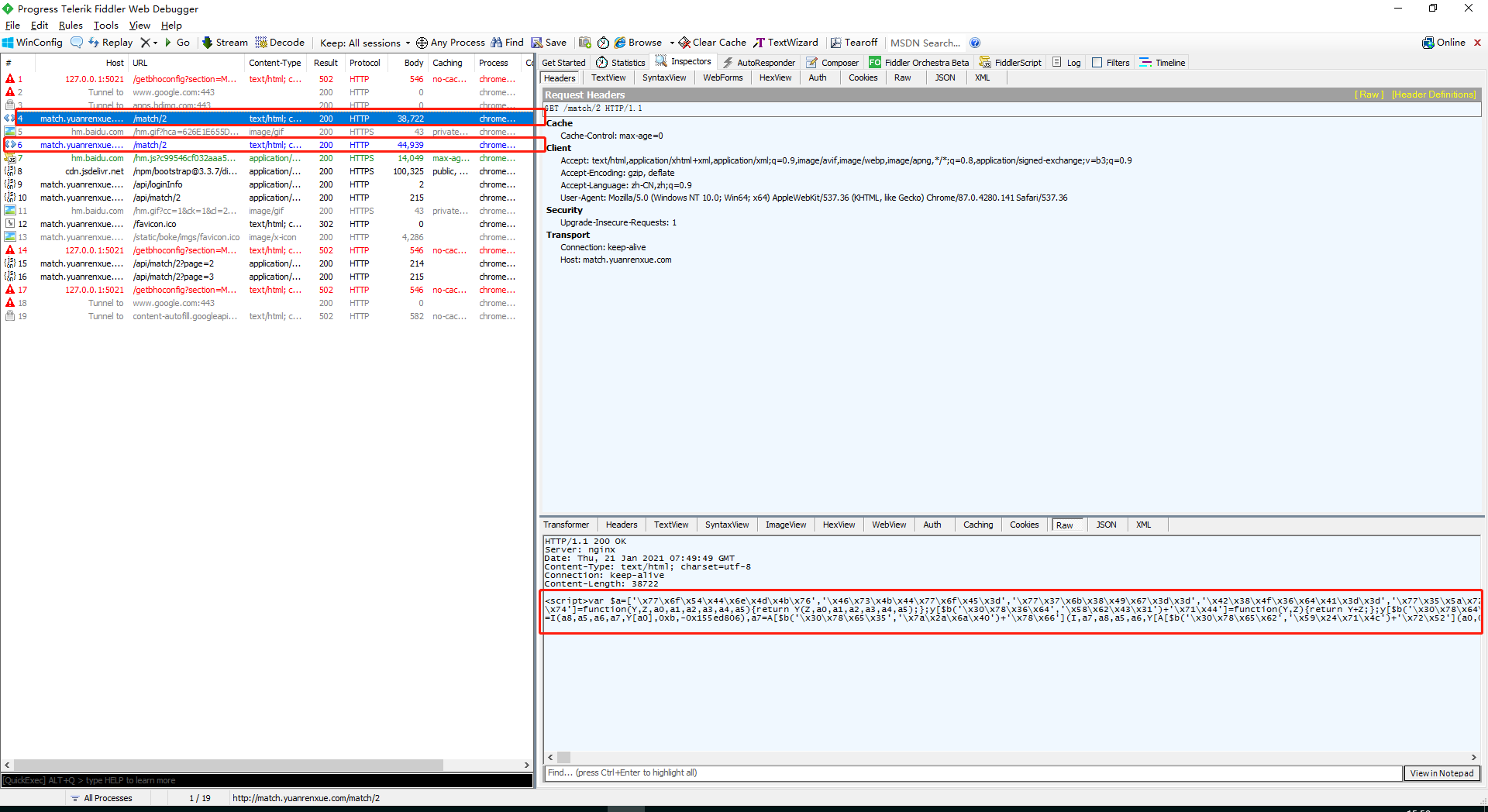1488x812 pixels.
Task: Click the blue help icon beside MSDN Search
Action: [975, 43]
